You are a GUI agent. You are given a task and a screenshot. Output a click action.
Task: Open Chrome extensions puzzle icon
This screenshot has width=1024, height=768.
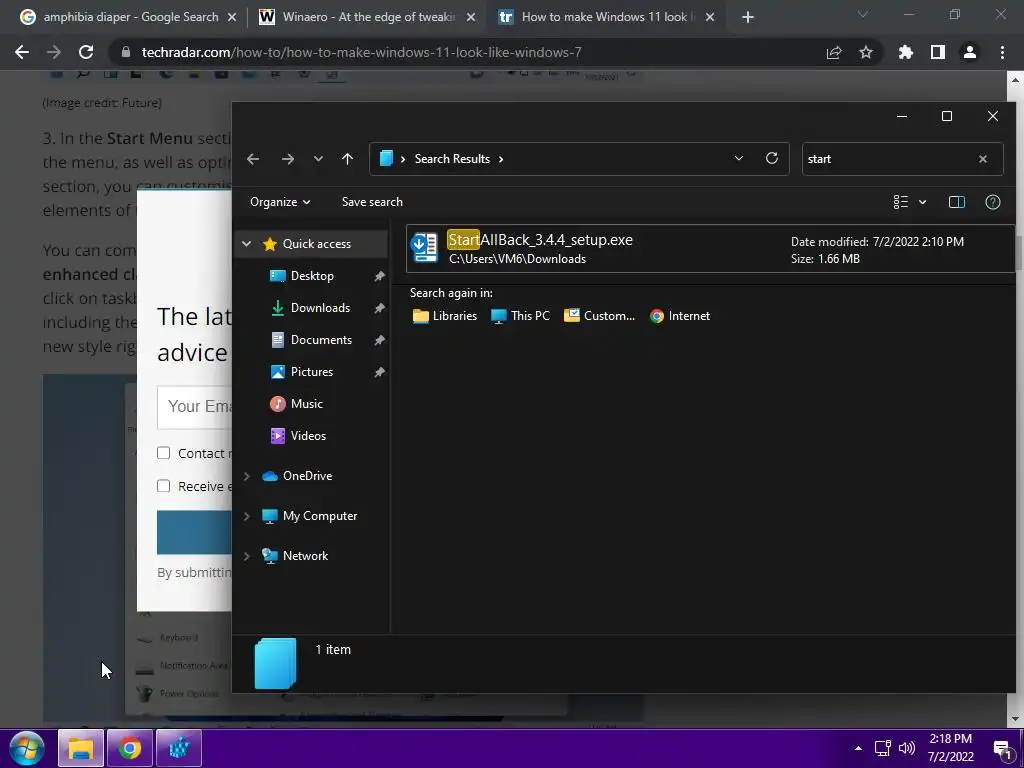[x=906, y=52]
